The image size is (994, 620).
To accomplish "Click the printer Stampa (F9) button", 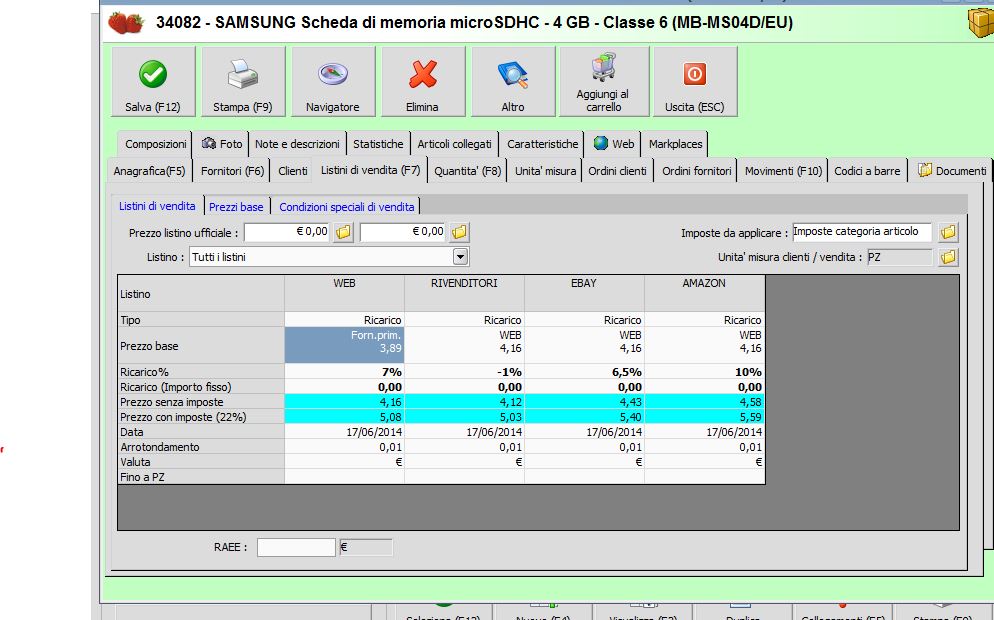I will click(243, 82).
